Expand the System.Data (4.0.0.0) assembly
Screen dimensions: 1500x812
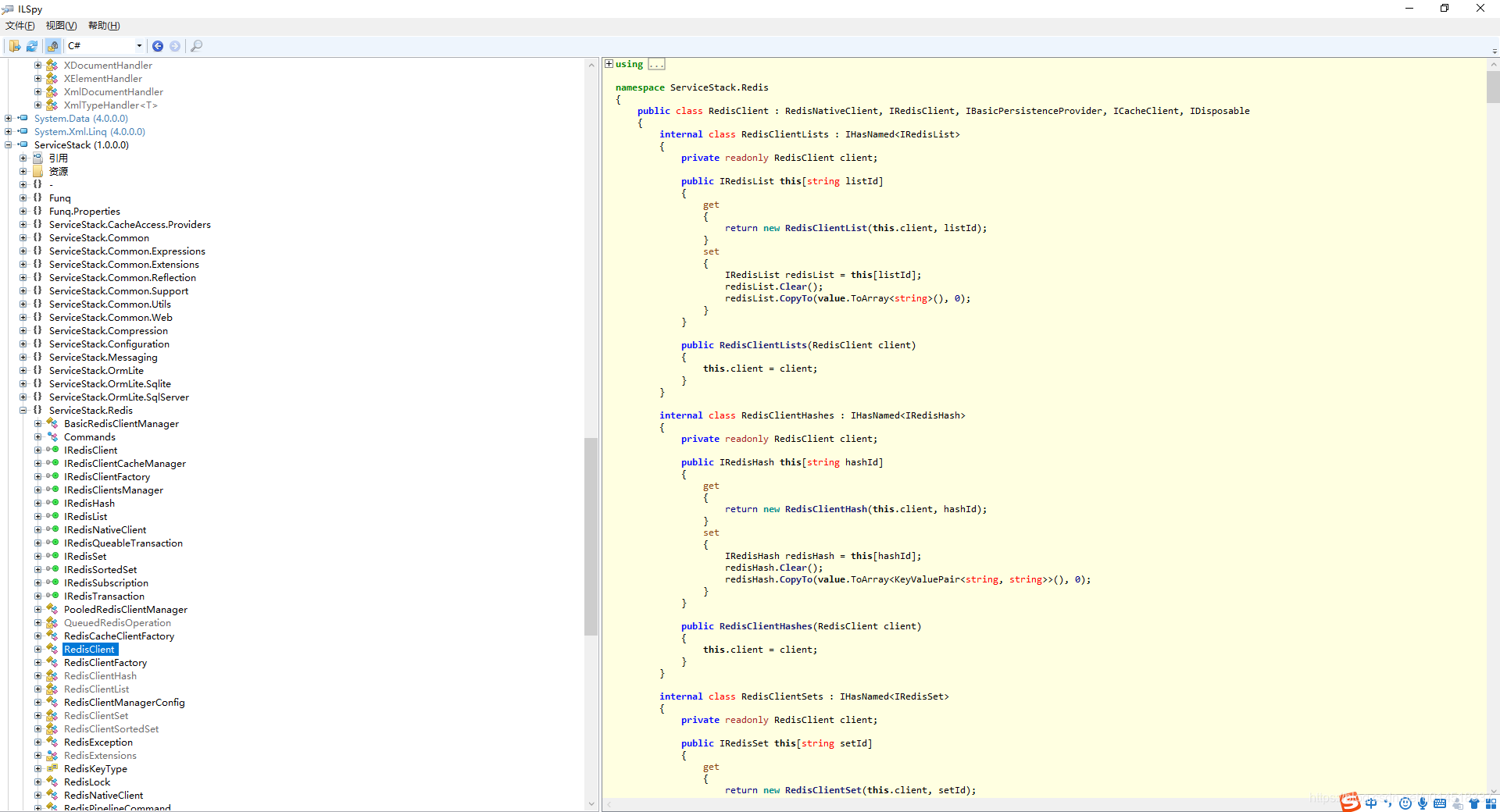point(9,119)
